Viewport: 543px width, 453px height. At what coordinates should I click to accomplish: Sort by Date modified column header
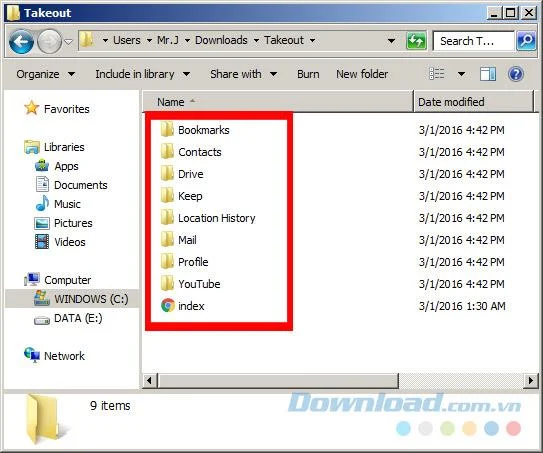pyautogui.click(x=474, y=102)
